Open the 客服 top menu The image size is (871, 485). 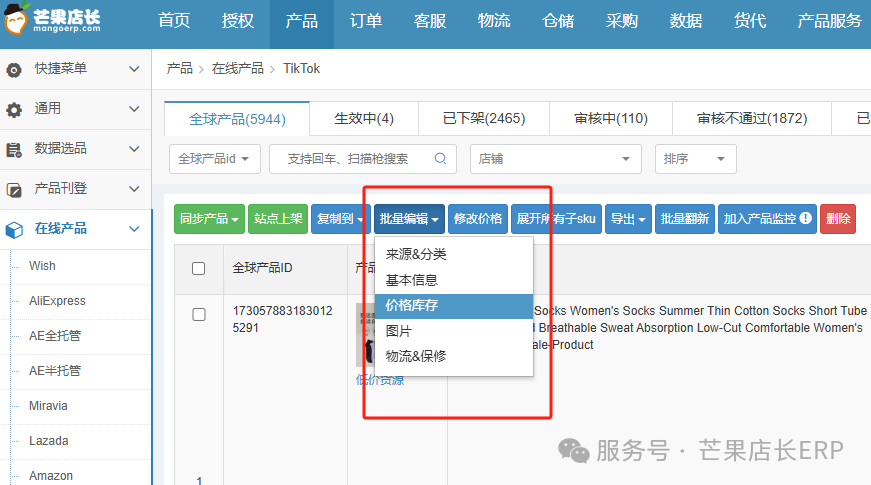430,21
